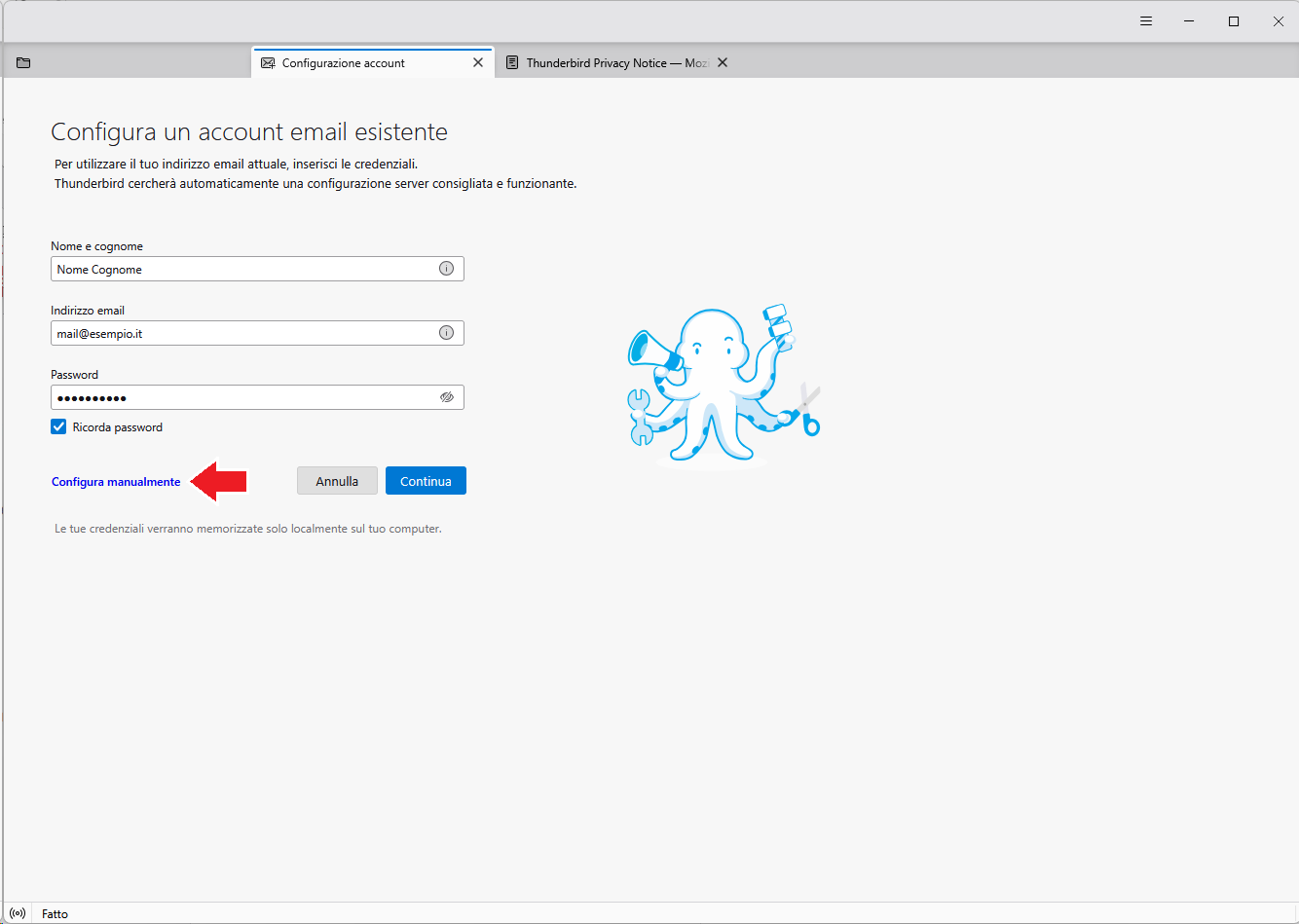
Task: Focus the Nome e cognome text field
Action: click(x=243, y=269)
